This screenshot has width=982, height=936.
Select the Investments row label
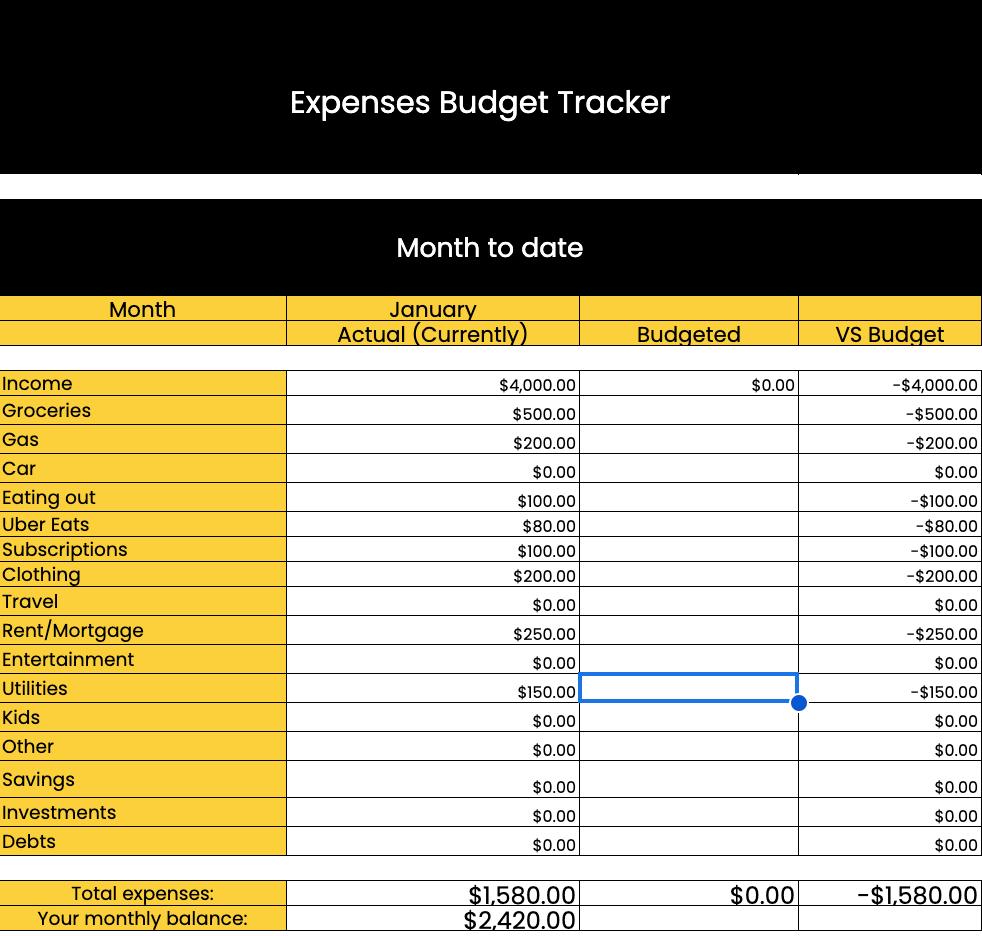click(x=143, y=812)
